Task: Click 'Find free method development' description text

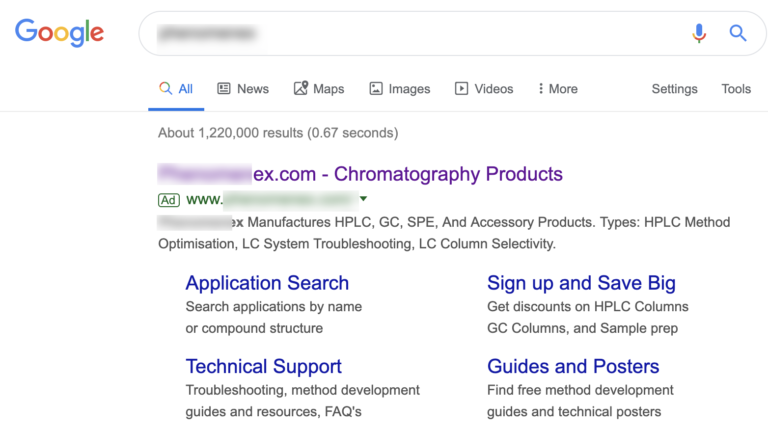Action: (x=580, y=390)
